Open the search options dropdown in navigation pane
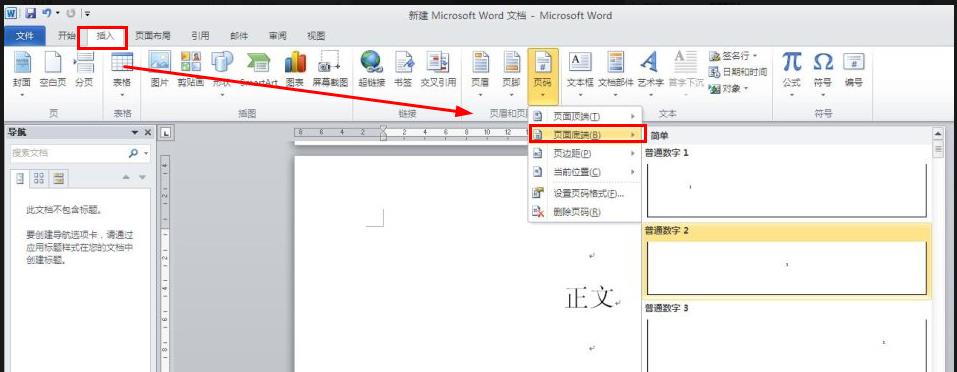957x372 pixels. coord(146,154)
